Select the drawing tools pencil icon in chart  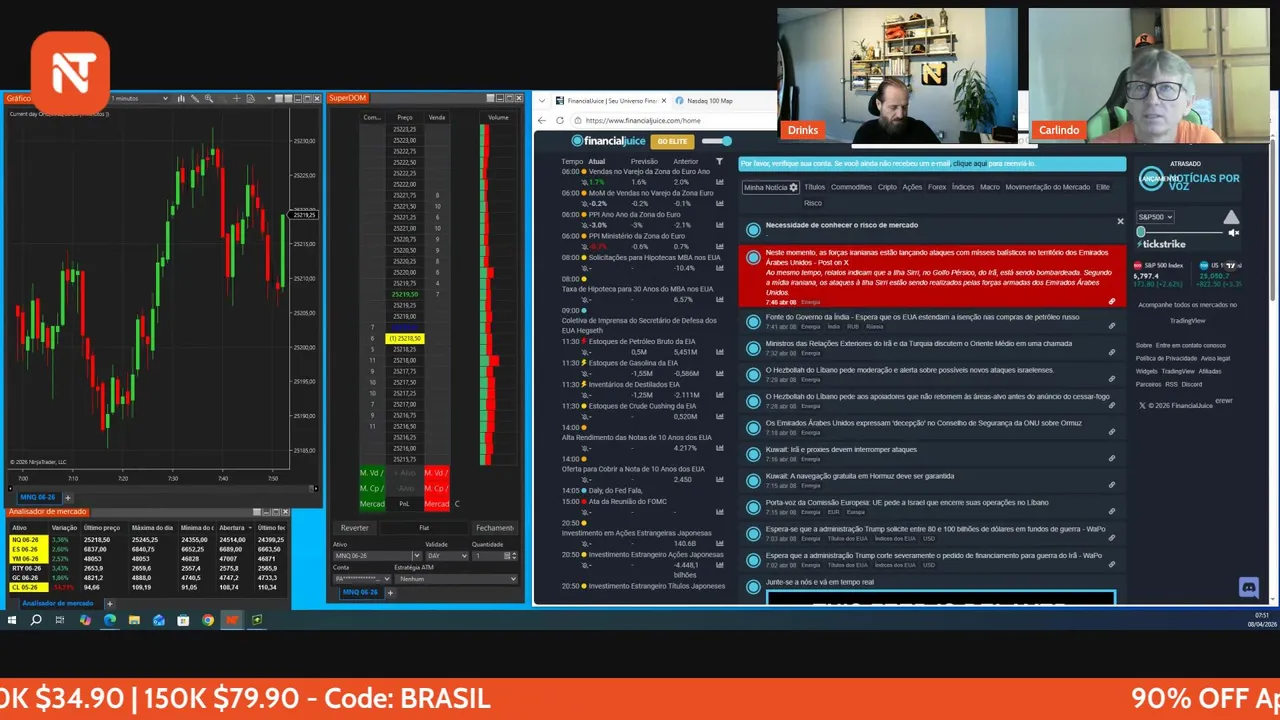tap(195, 98)
